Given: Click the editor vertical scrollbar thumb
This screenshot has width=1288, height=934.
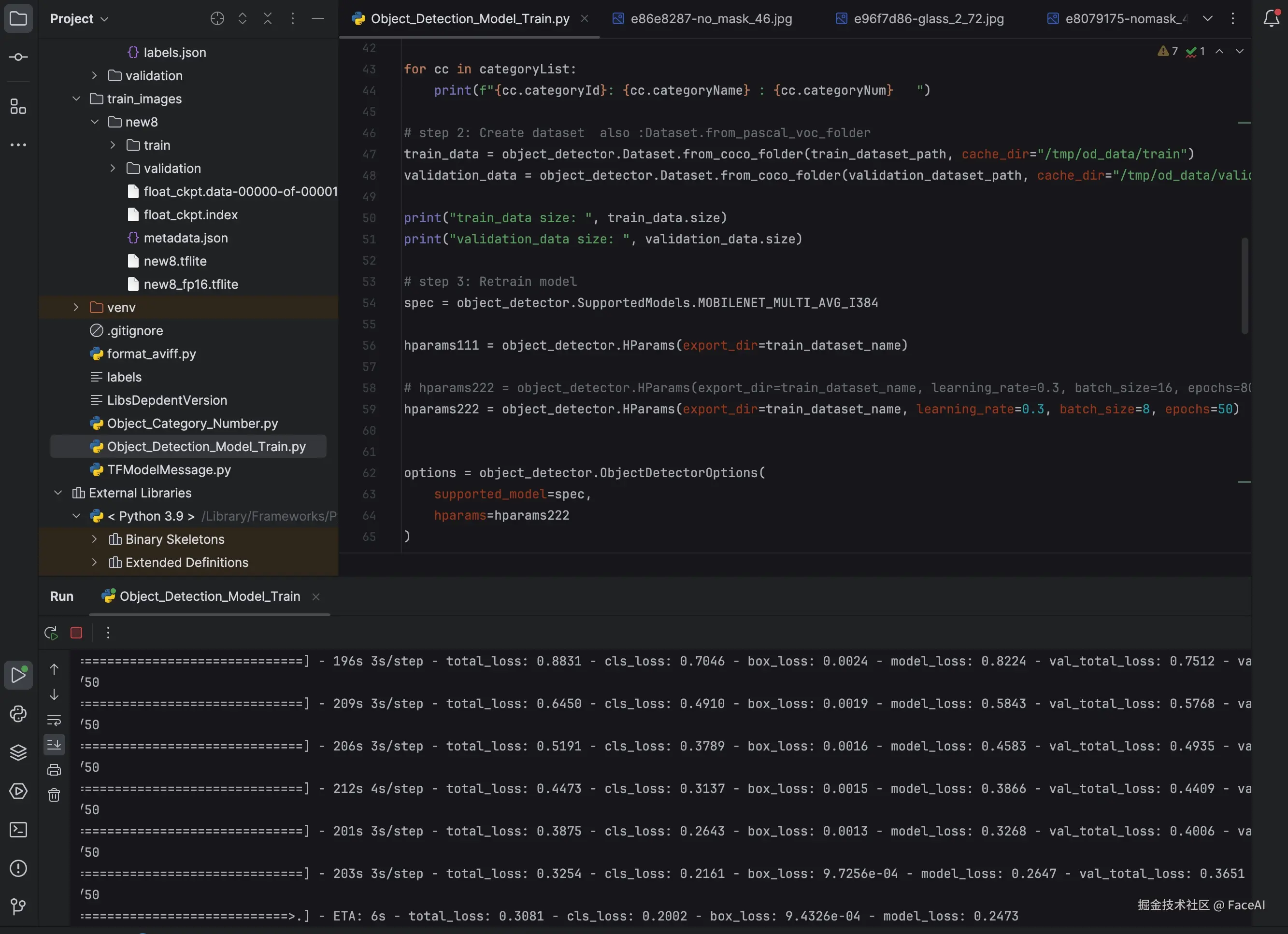Looking at the screenshot, I should 1244,285.
